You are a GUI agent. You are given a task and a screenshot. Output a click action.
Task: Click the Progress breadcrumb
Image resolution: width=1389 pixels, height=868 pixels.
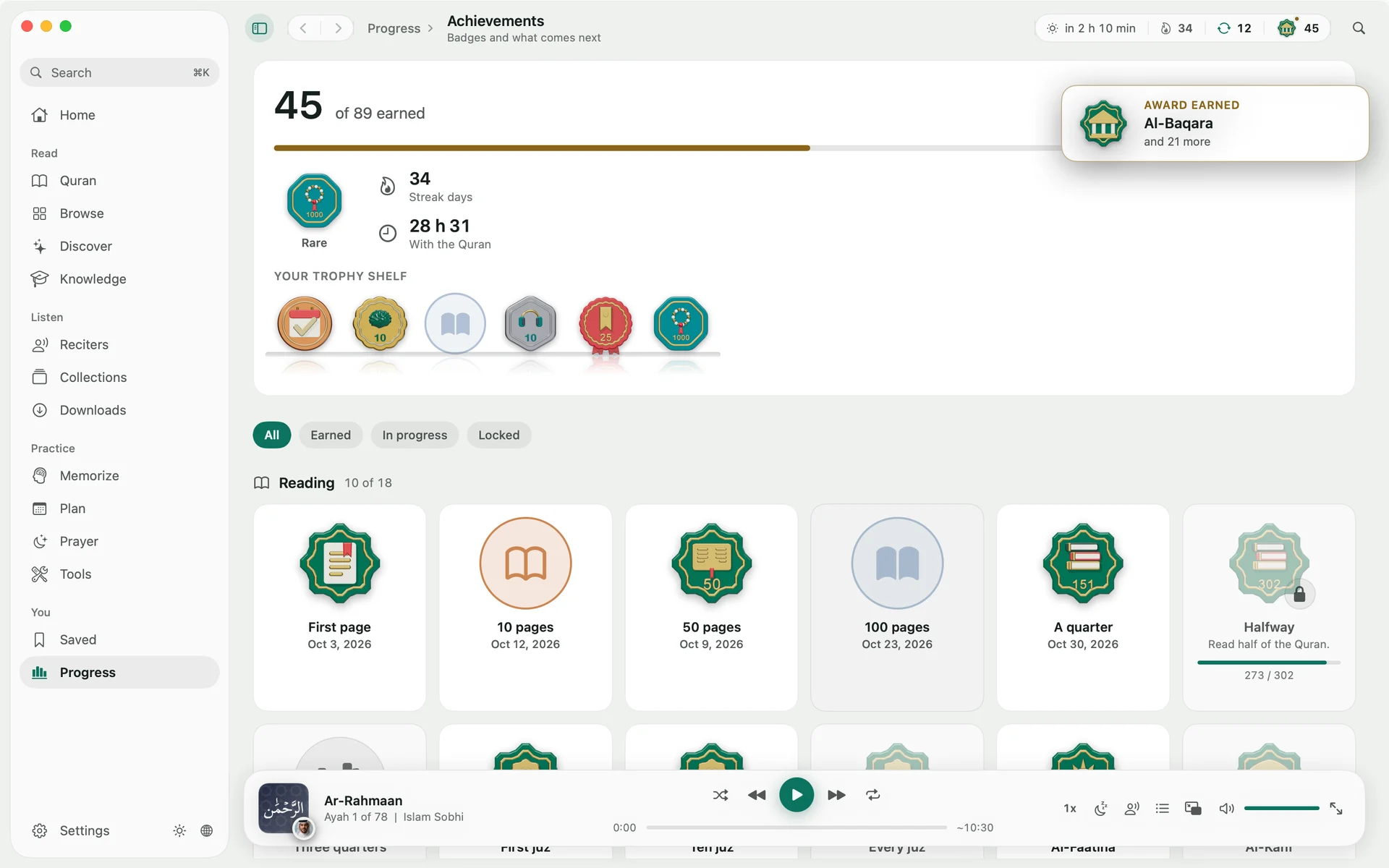click(x=394, y=28)
